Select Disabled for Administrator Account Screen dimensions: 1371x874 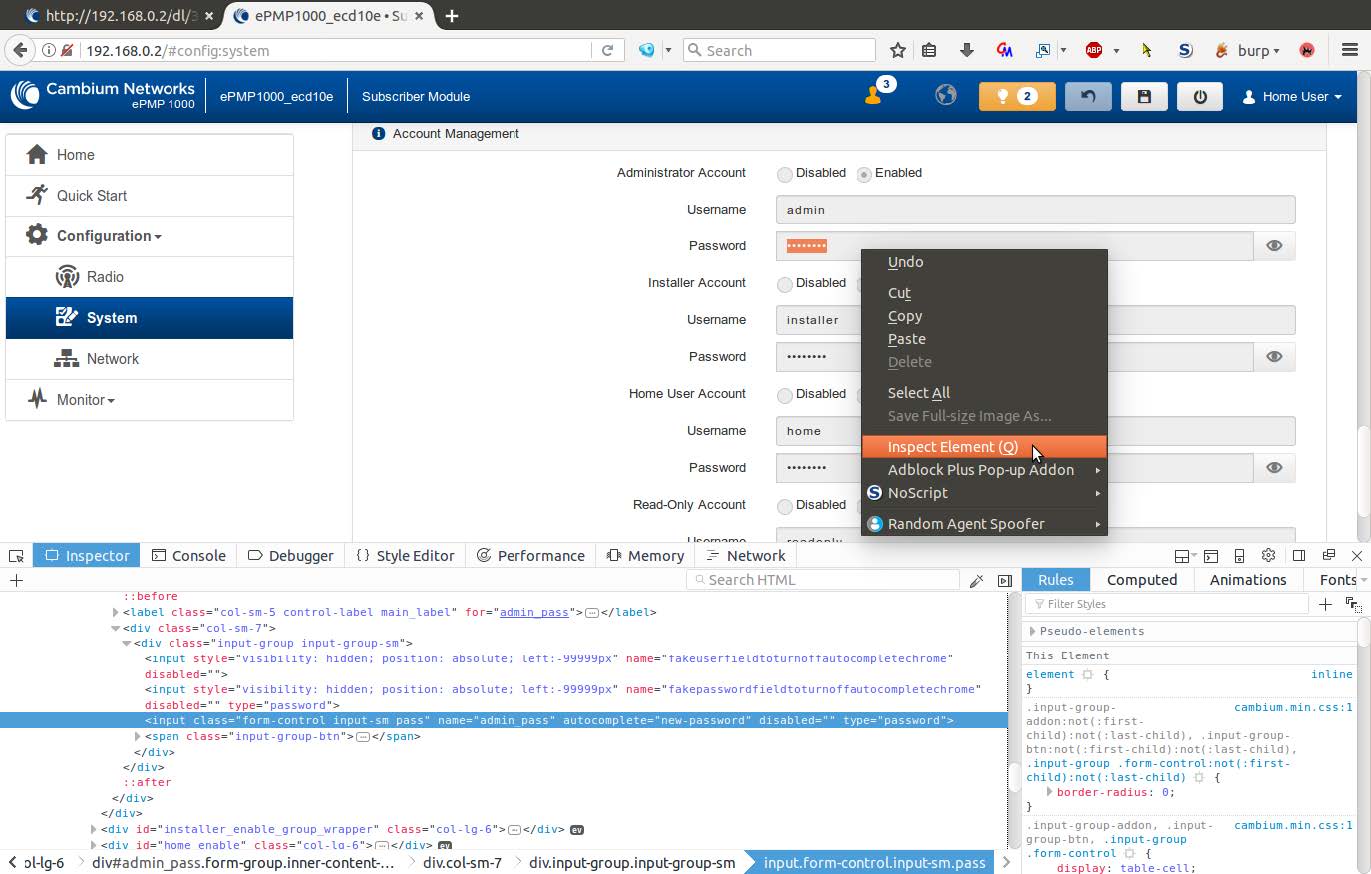pyautogui.click(x=785, y=174)
